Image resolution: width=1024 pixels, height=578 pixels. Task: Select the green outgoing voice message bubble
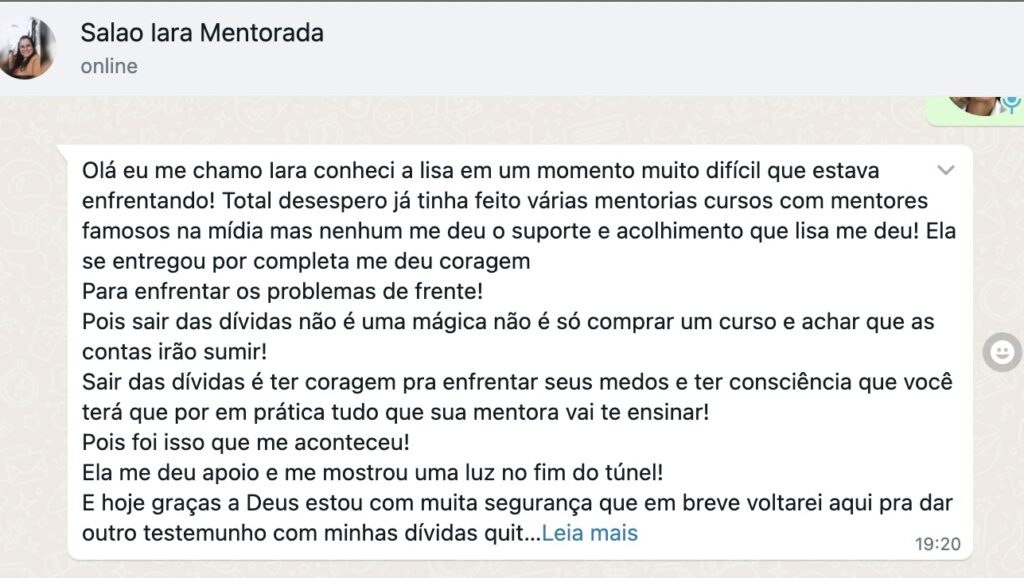tap(974, 110)
